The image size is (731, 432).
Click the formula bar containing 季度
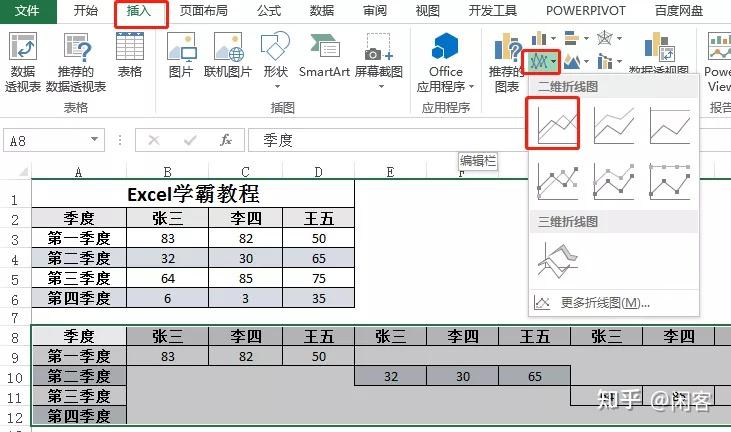387,140
